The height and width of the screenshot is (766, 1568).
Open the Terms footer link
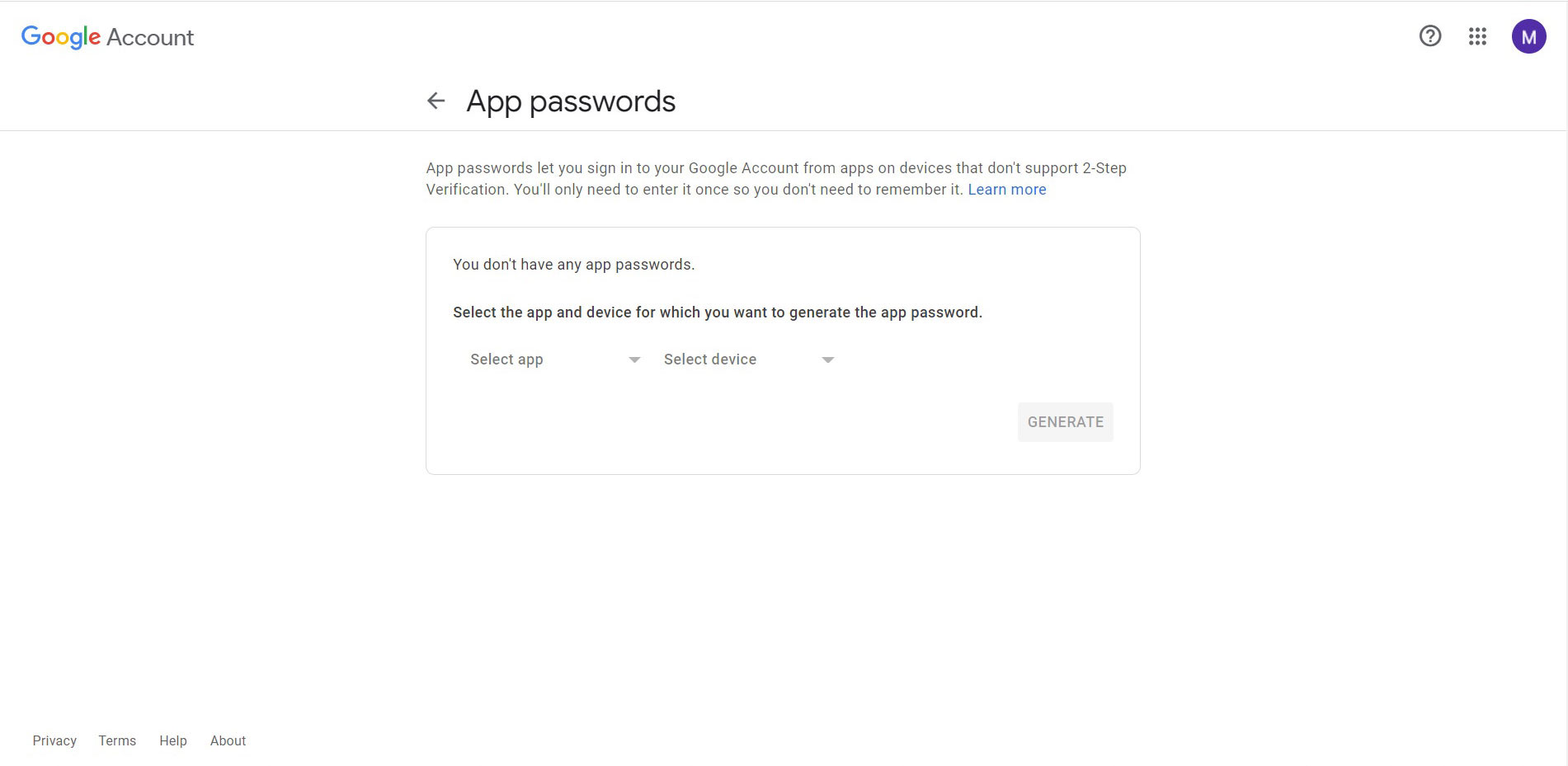(x=117, y=740)
